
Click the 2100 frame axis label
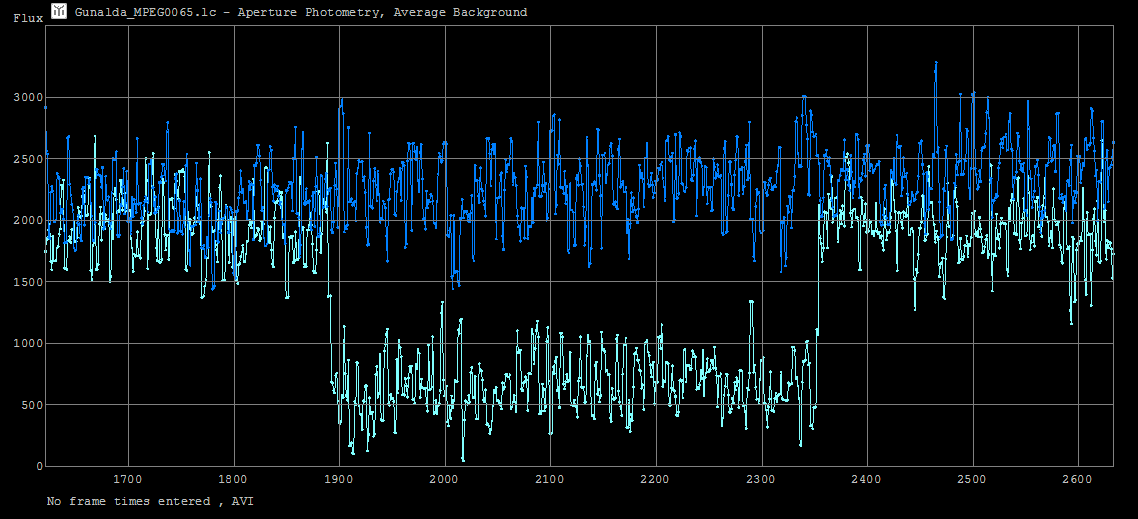click(x=550, y=480)
